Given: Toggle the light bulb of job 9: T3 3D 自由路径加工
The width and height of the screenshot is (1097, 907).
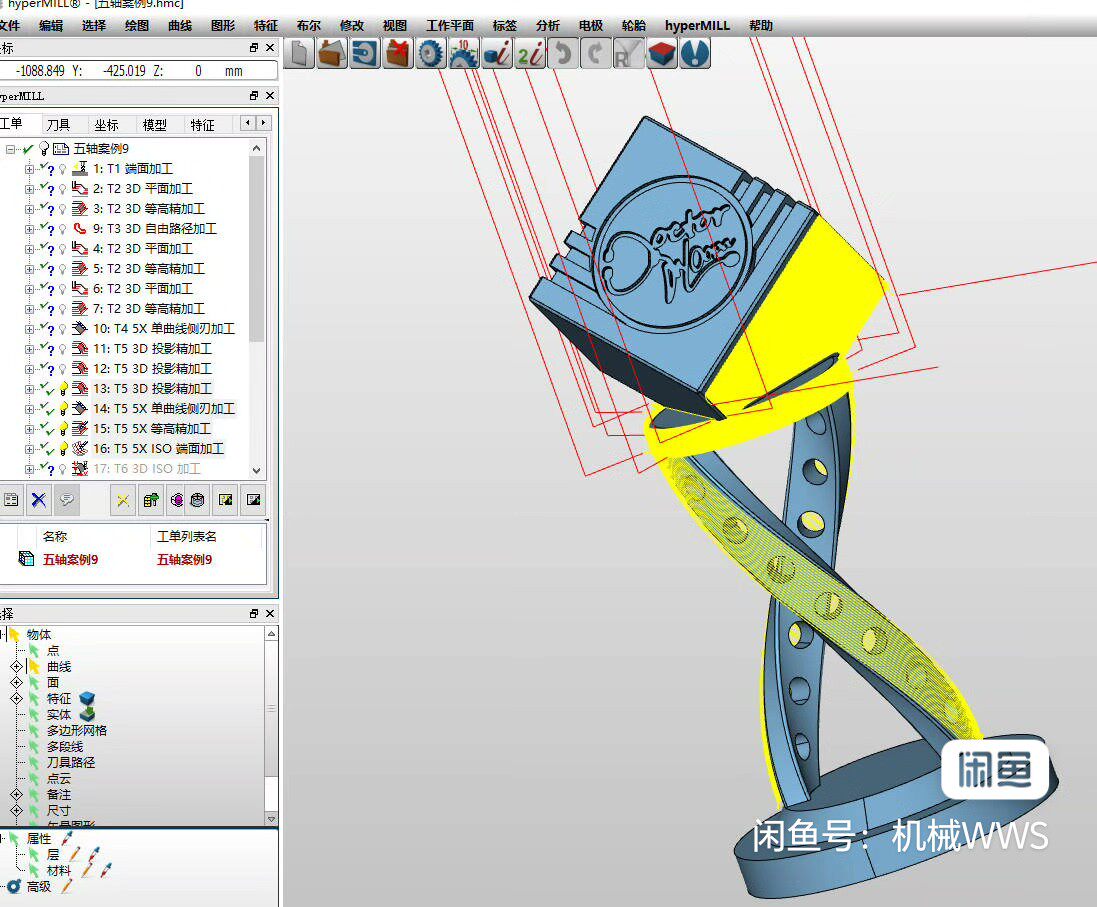Looking at the screenshot, I should (63, 229).
